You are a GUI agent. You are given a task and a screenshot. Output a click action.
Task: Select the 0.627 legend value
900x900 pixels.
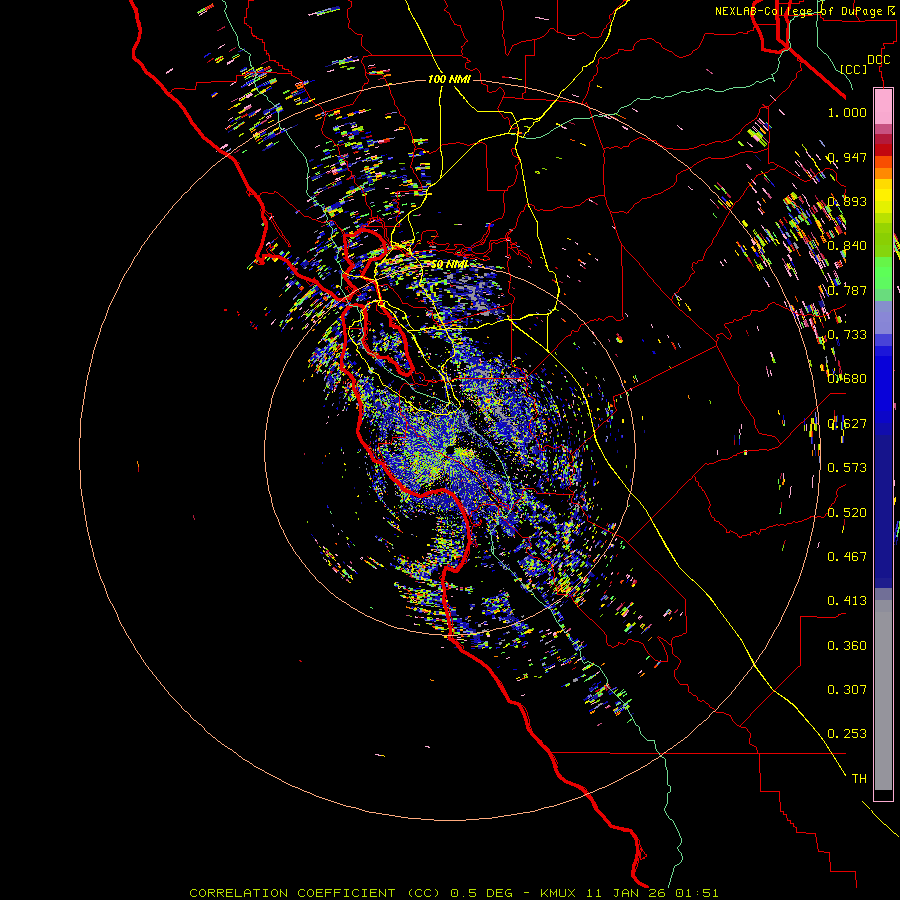847,424
